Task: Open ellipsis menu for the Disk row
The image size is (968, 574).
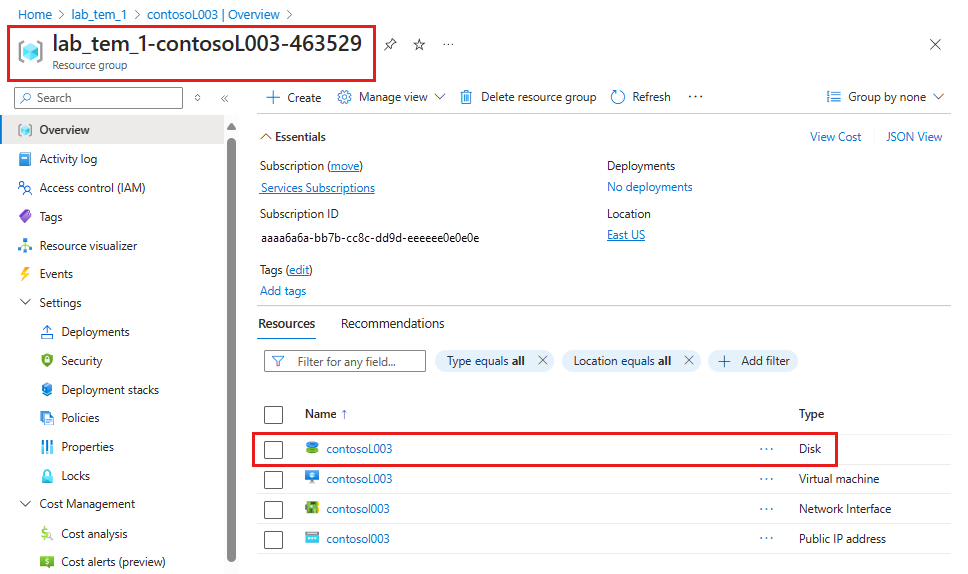Action: (766, 449)
